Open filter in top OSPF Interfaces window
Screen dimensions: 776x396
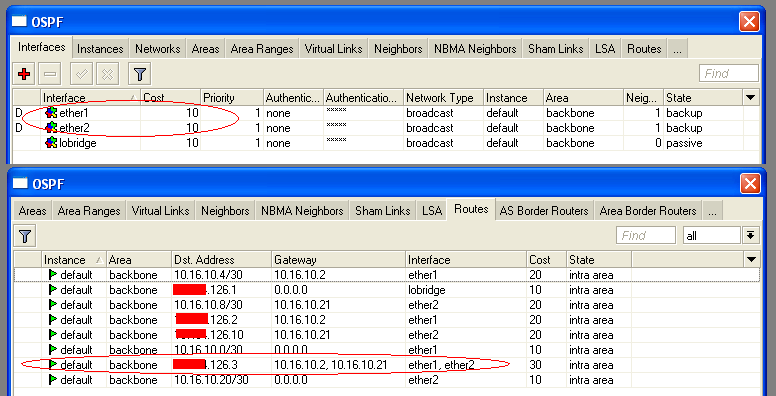coord(140,74)
